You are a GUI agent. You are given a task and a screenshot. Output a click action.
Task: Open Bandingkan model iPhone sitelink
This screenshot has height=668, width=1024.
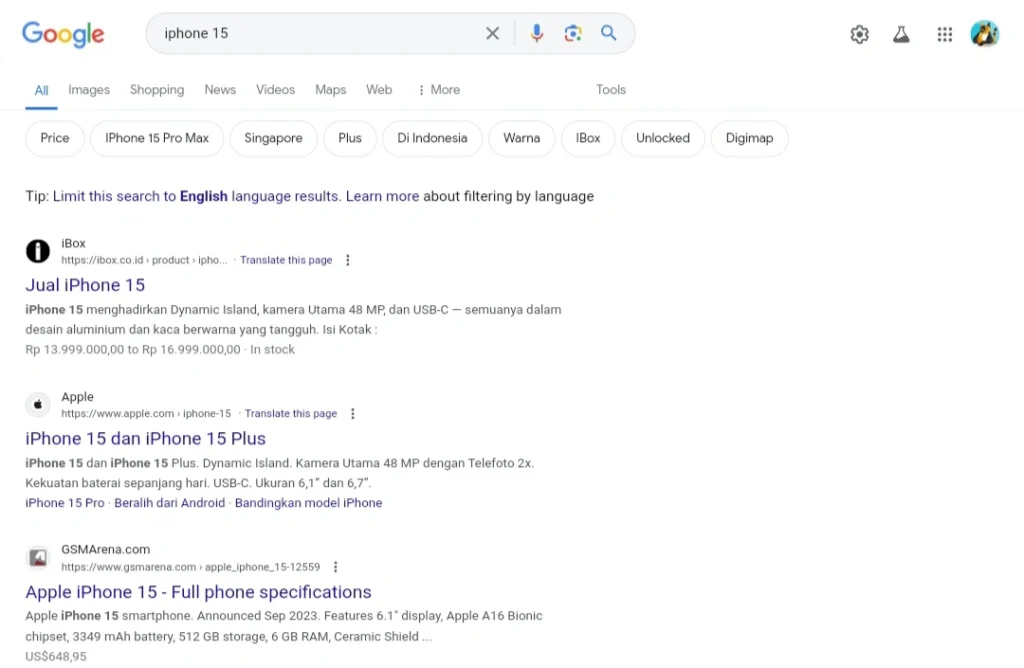[308, 503]
